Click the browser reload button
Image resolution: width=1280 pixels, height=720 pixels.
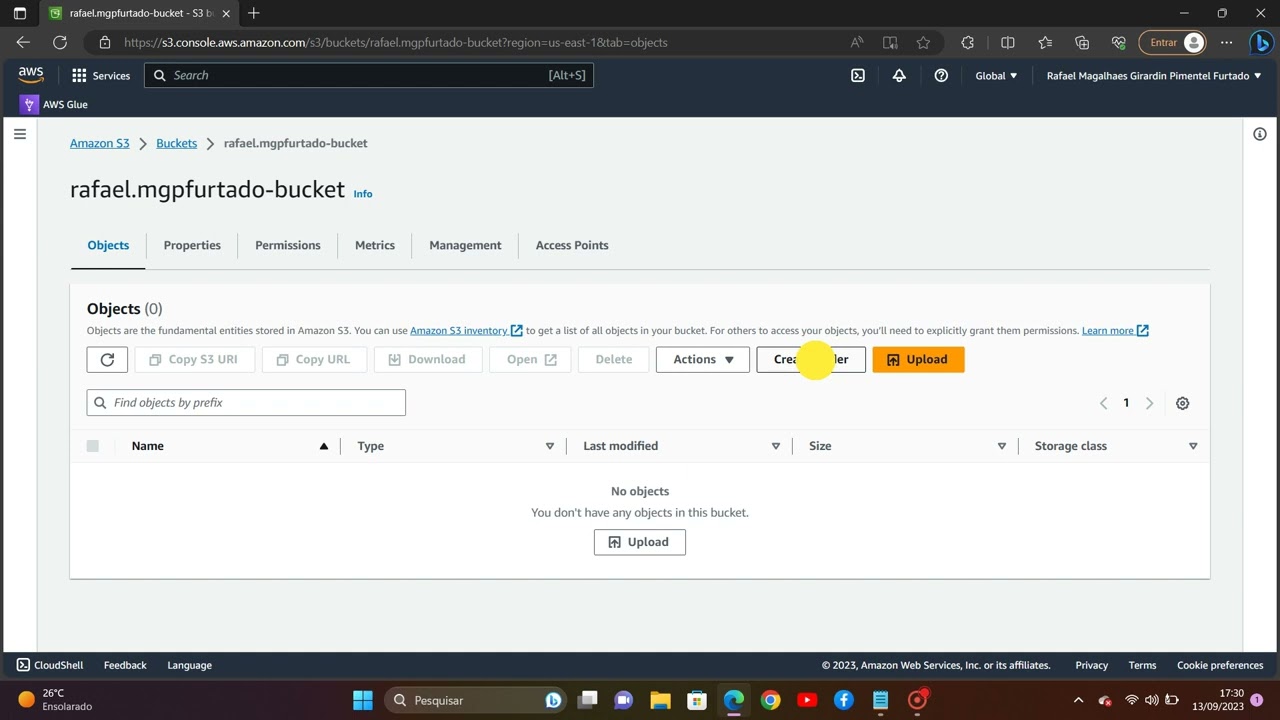pos(60,42)
